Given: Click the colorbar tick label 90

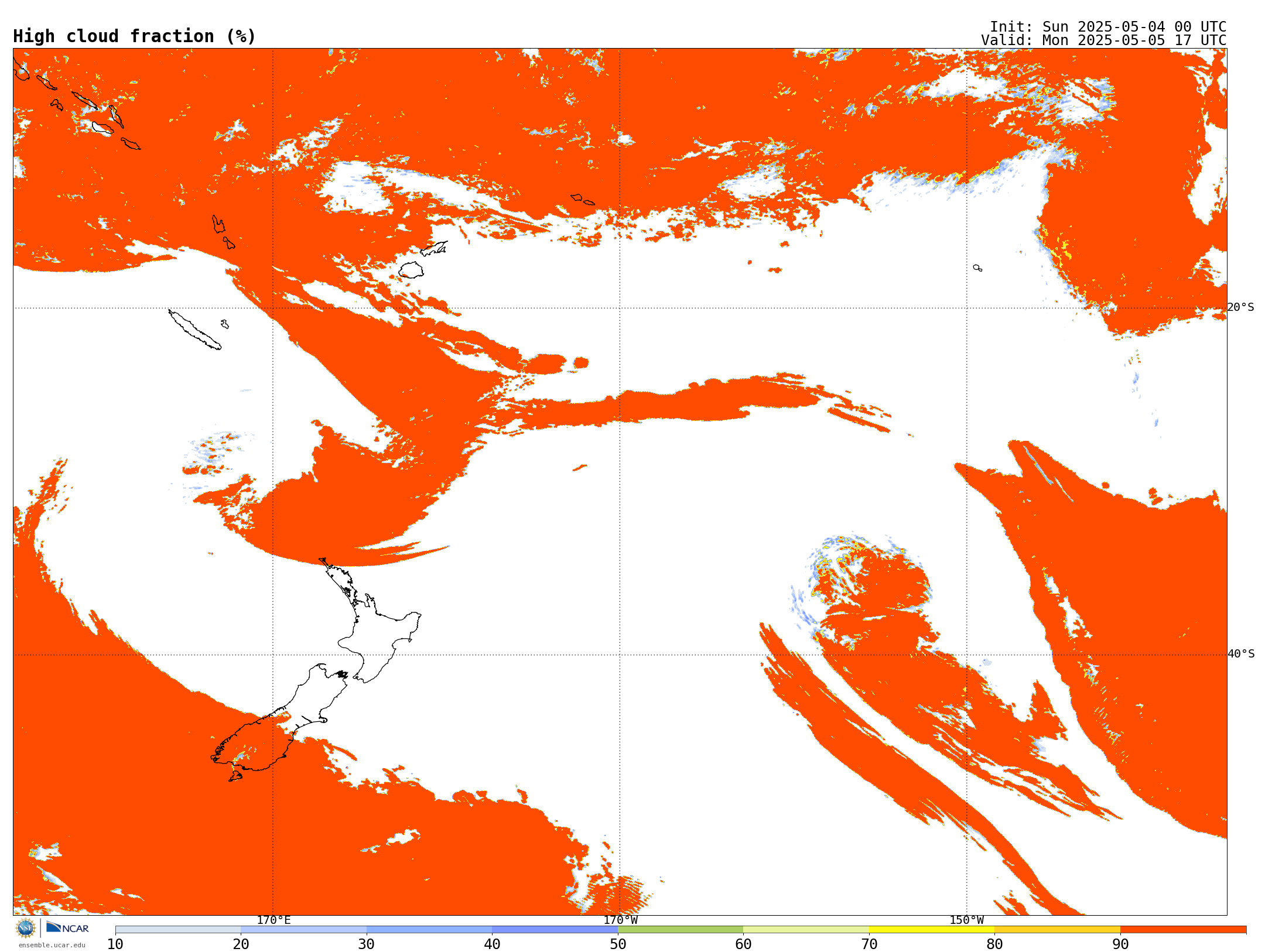Looking at the screenshot, I should (1120, 944).
